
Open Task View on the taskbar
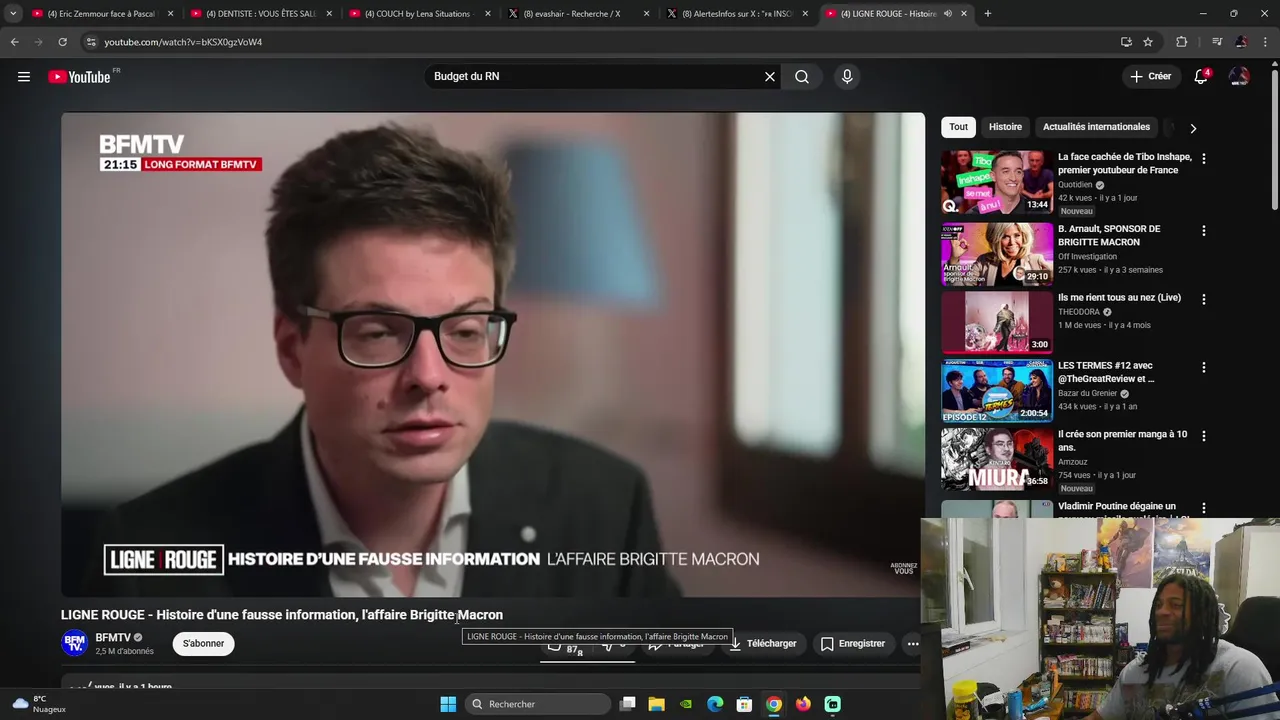pos(627,704)
